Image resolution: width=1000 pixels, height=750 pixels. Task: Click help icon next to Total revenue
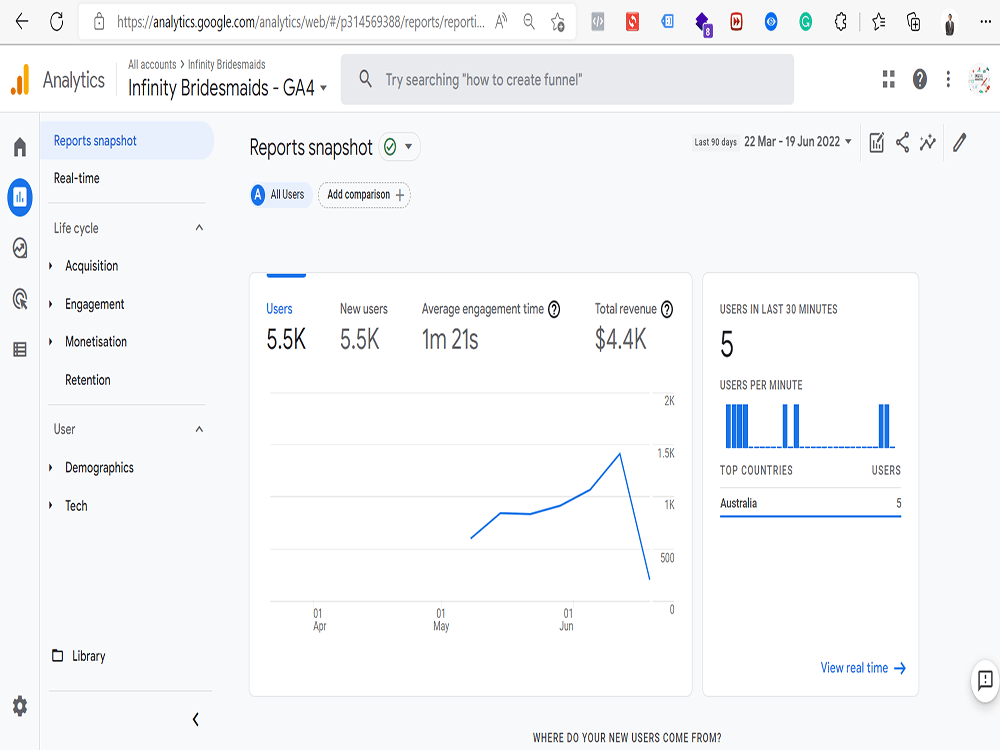pos(666,309)
